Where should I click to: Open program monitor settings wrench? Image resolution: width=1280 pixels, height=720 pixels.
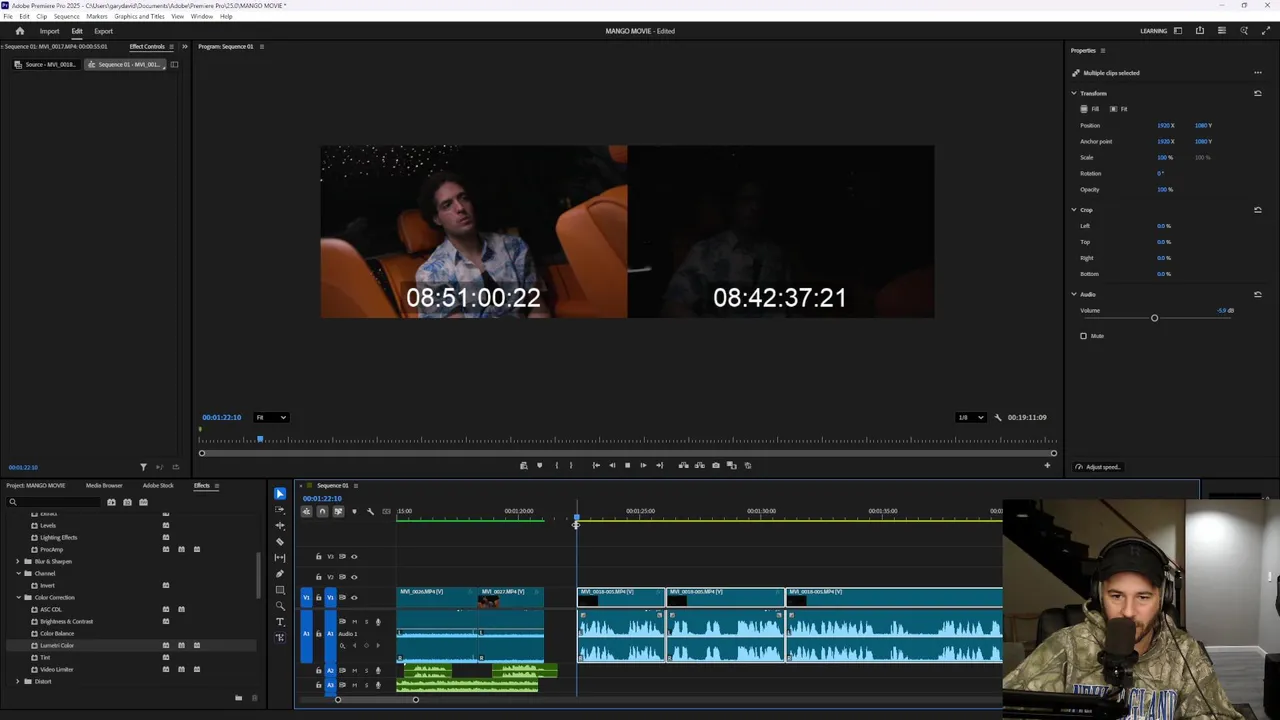[x=998, y=417]
